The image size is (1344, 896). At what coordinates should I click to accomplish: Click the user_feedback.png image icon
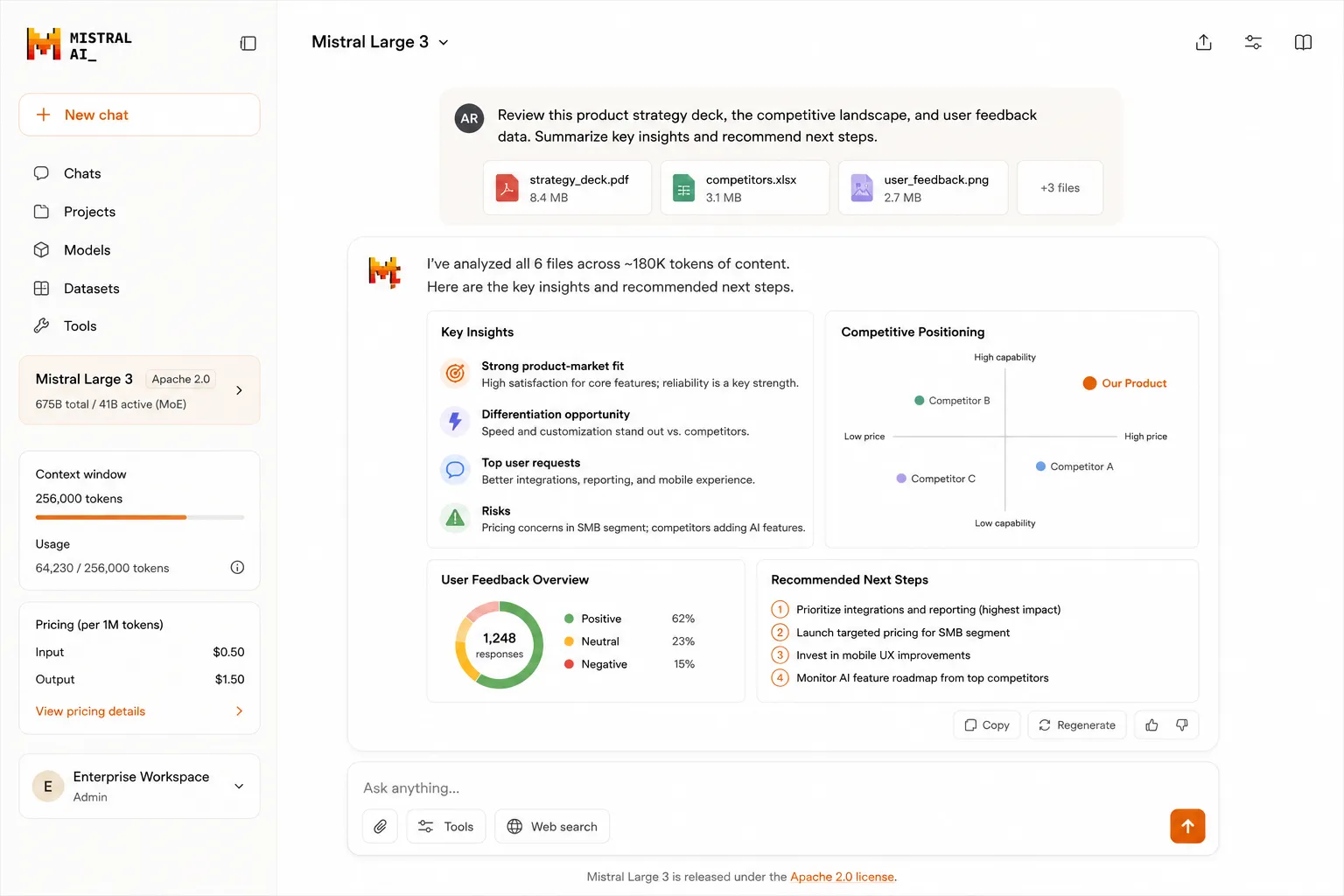point(862,188)
